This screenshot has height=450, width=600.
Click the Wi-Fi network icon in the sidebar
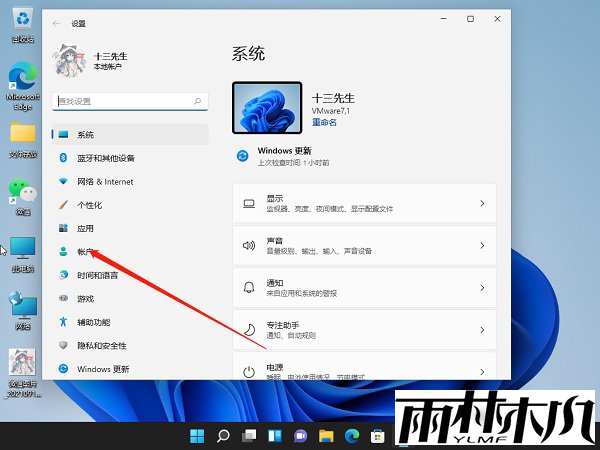[x=64, y=181]
